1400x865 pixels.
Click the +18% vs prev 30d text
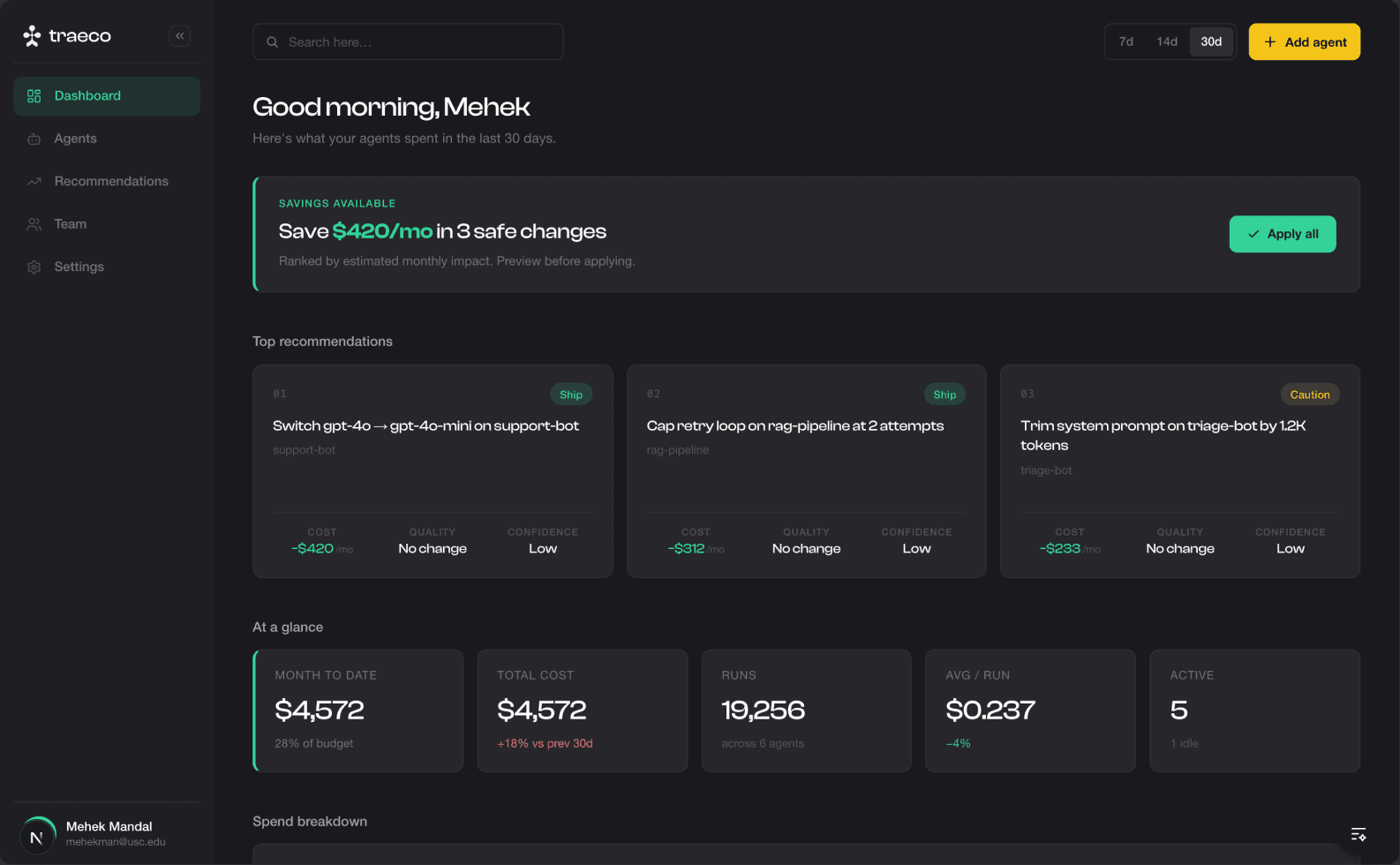point(545,744)
